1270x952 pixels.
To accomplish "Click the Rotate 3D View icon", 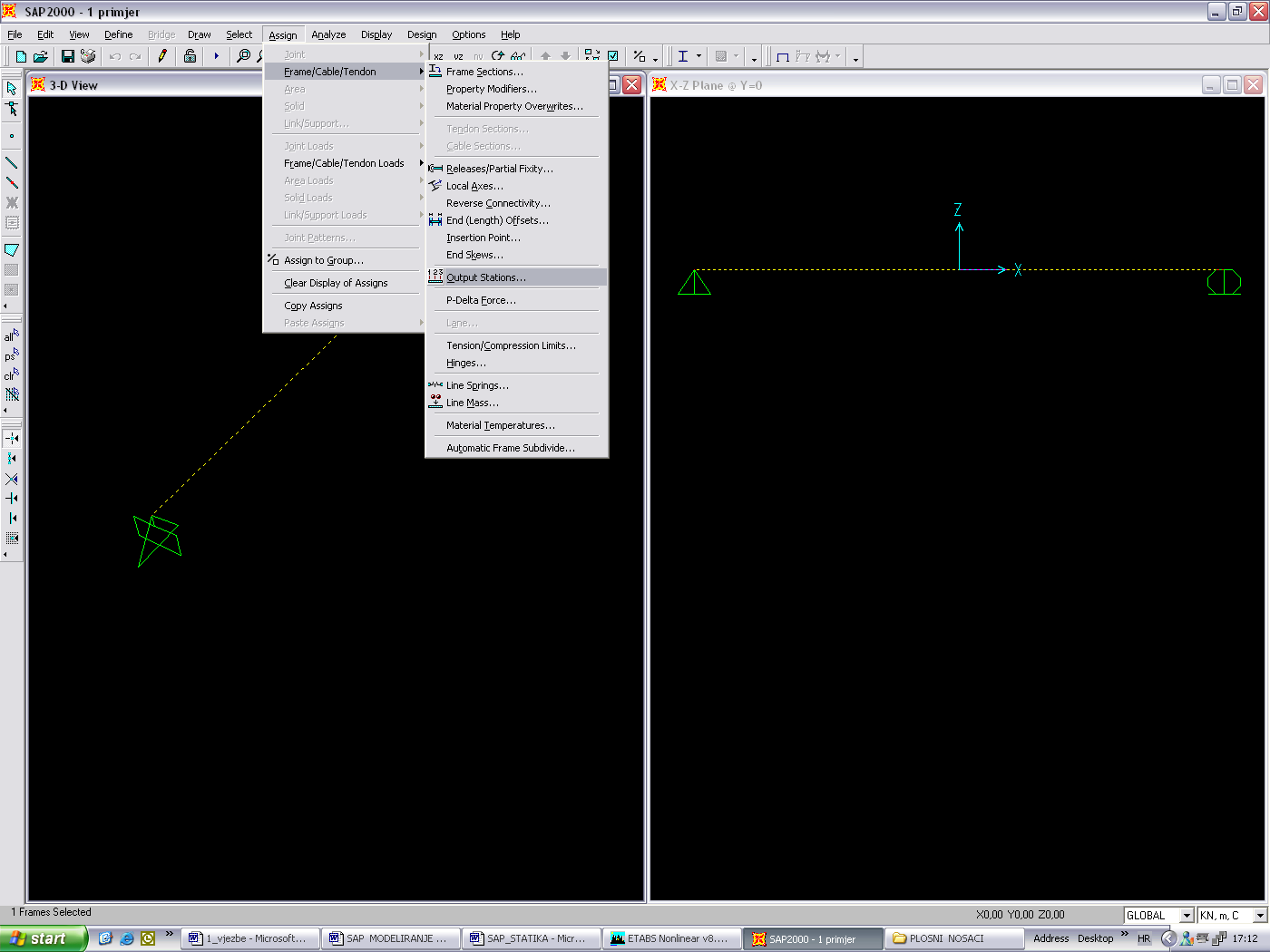I will pyautogui.click(x=498, y=56).
